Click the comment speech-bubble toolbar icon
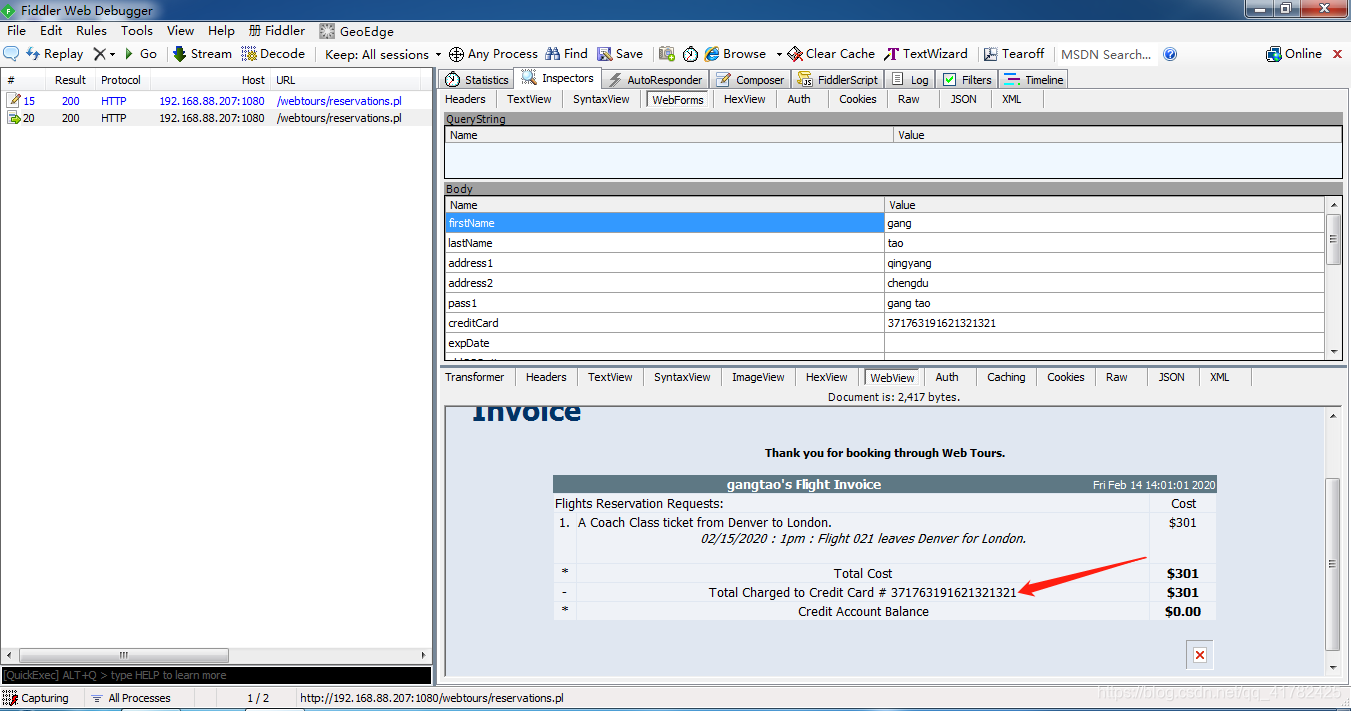 (12, 54)
